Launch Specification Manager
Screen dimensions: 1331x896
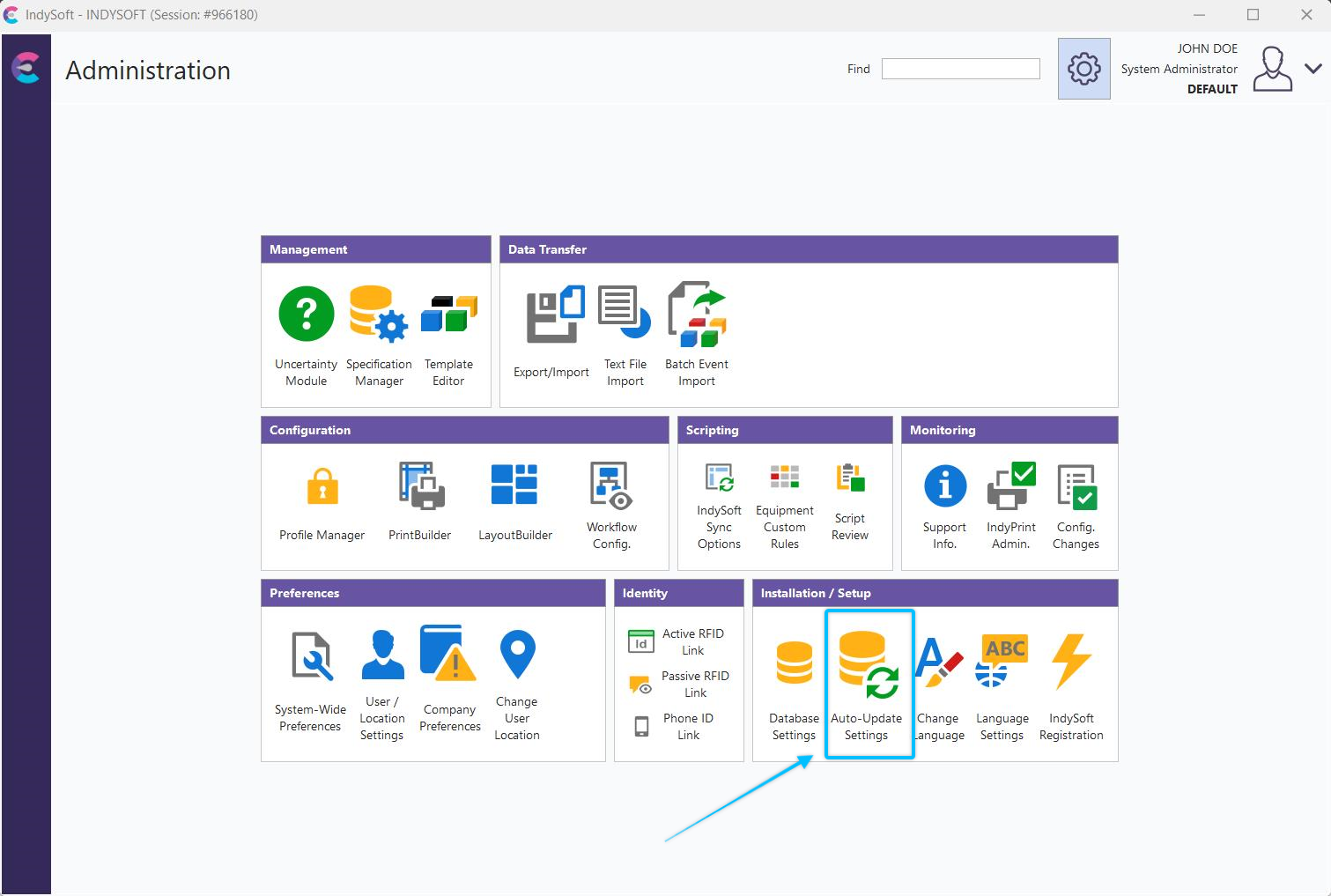coord(379,315)
